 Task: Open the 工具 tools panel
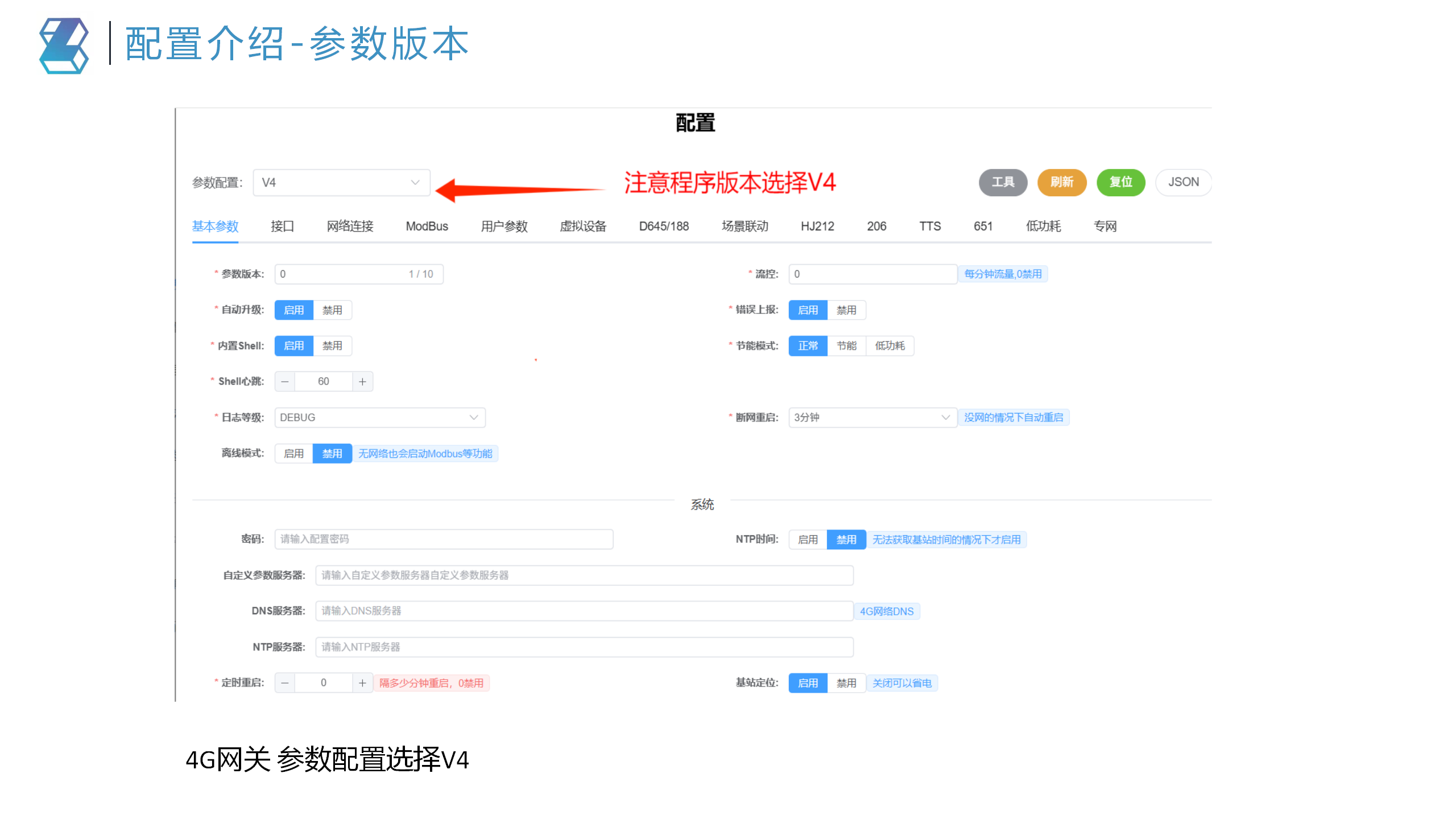tap(1003, 182)
